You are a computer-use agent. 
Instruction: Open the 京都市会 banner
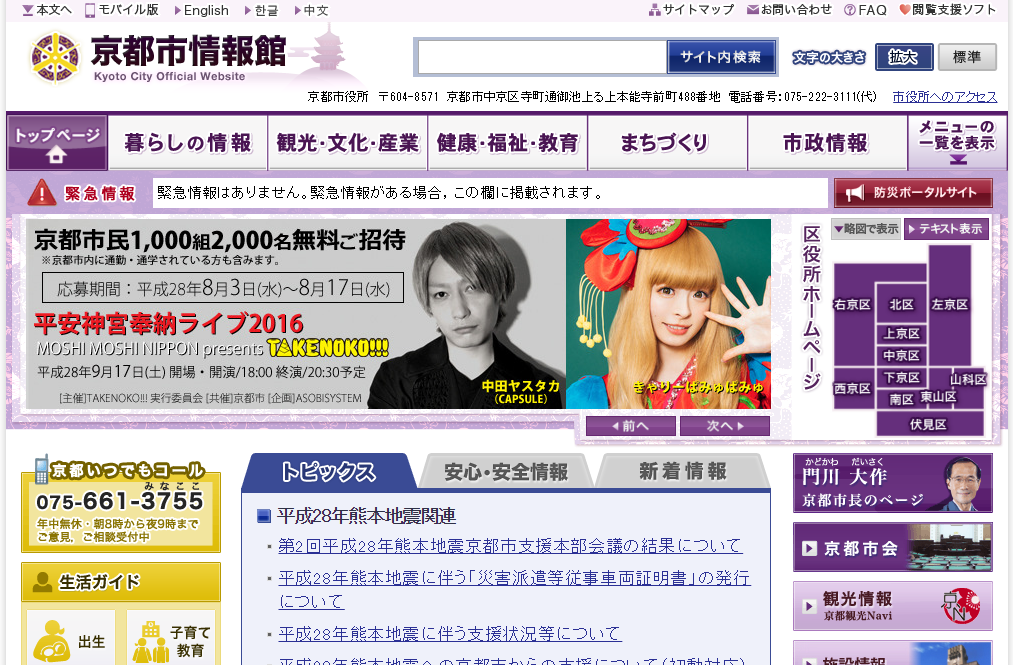[892, 547]
